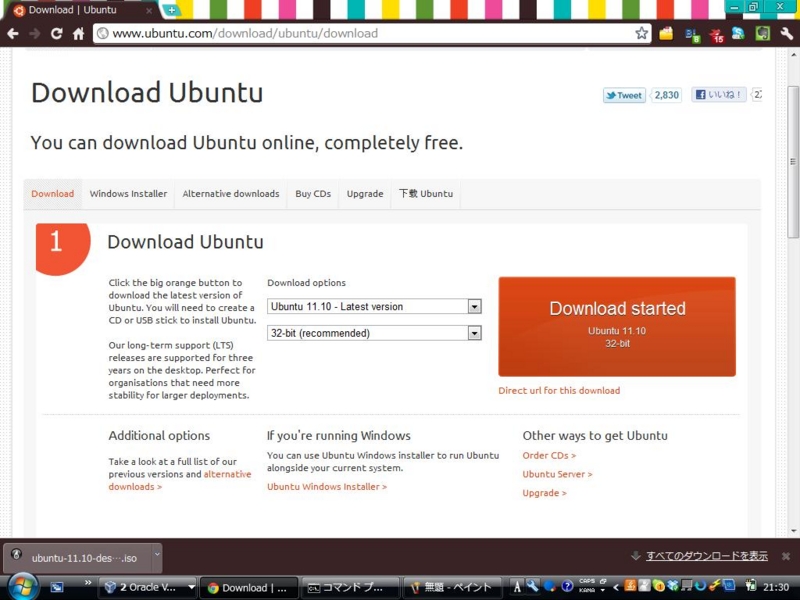Image resolution: width=800 pixels, height=600 pixels.
Task: Switch to the Download | ... Chrome taskbar button
Action: click(248, 588)
